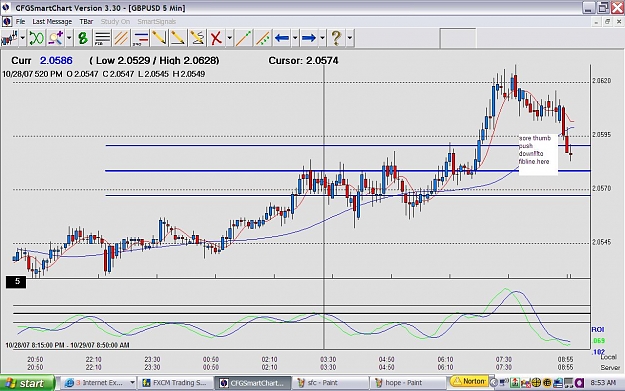Click the Cursor: 2.0574 readout
Image resolution: width=625 pixels, height=391 pixels.
pyautogui.click(x=303, y=61)
